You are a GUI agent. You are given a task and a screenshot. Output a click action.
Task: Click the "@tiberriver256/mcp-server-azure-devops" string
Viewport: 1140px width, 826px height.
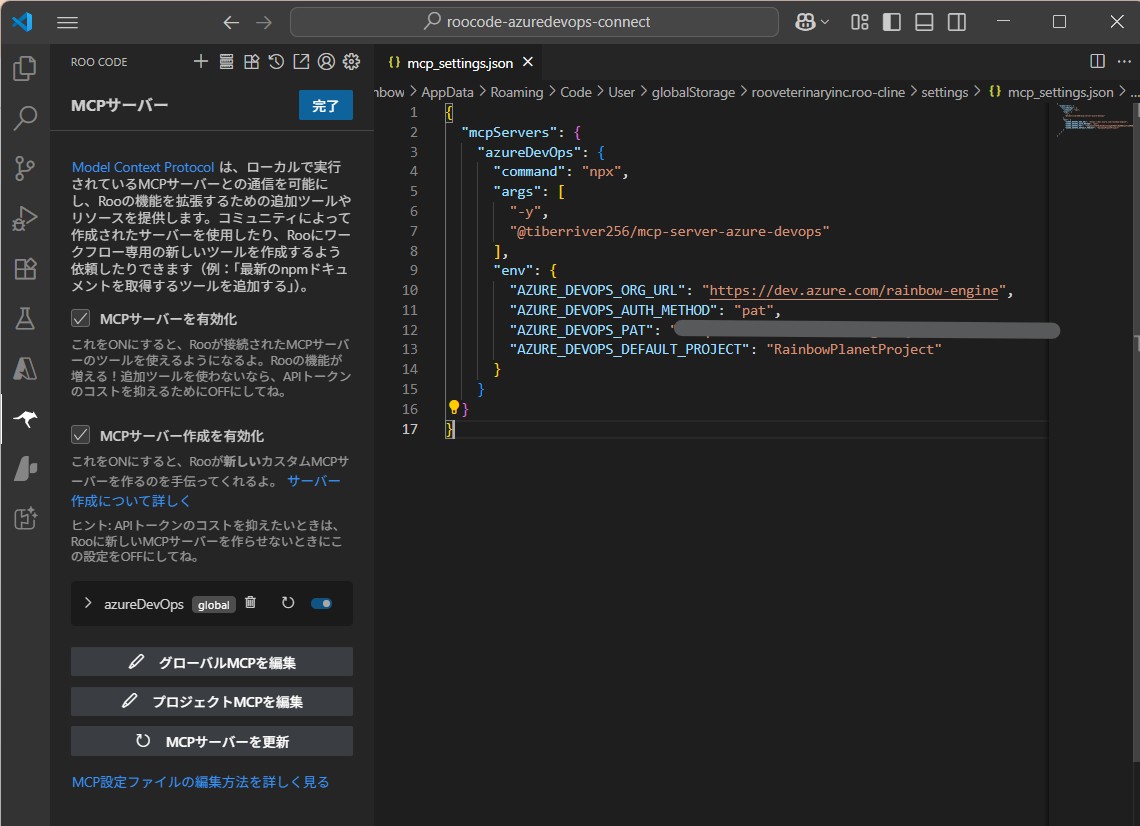tap(670, 231)
